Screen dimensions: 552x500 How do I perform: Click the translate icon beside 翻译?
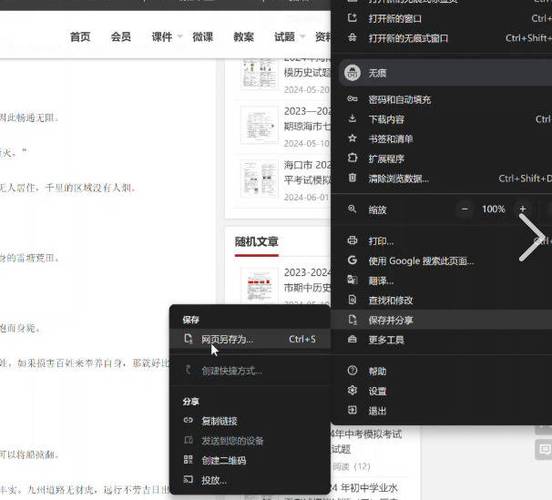352,280
